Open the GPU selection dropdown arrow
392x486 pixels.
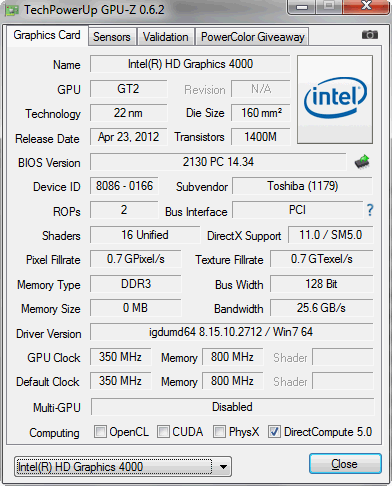223,467
